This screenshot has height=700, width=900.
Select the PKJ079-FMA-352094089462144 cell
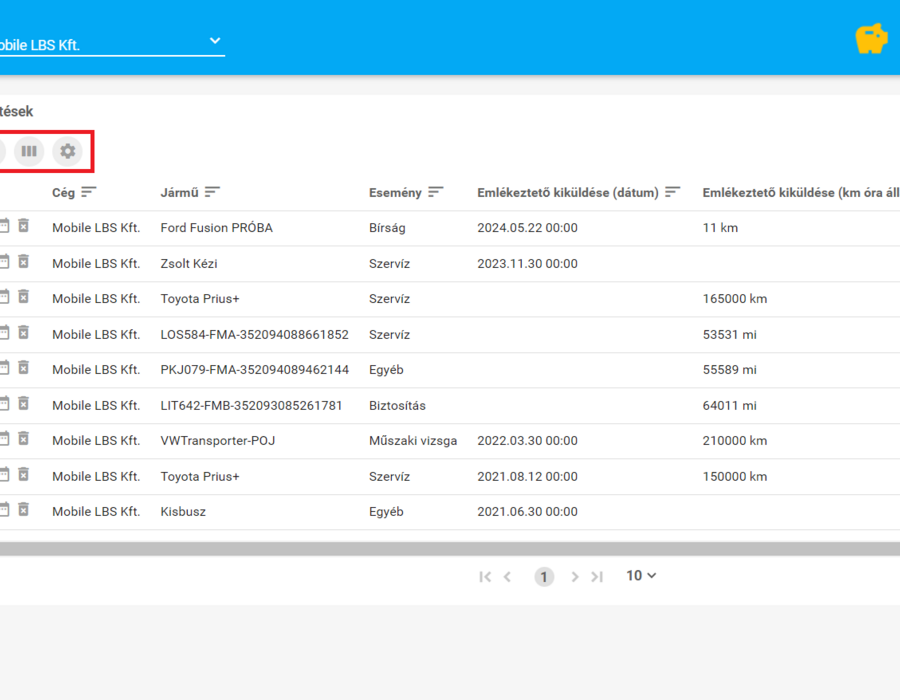(254, 370)
